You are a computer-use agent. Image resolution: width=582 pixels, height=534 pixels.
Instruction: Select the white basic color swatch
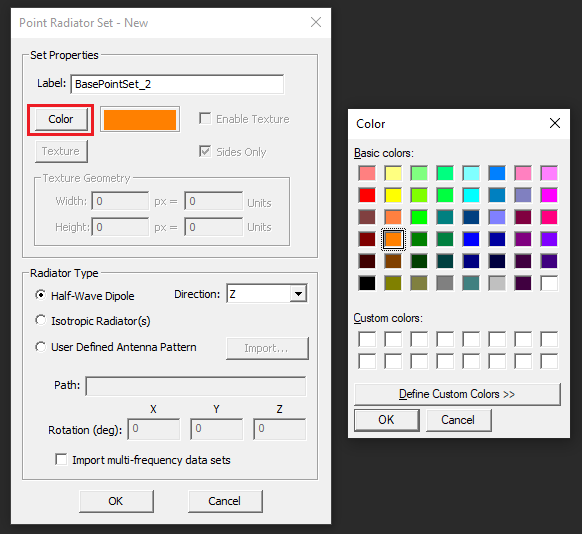click(549, 283)
